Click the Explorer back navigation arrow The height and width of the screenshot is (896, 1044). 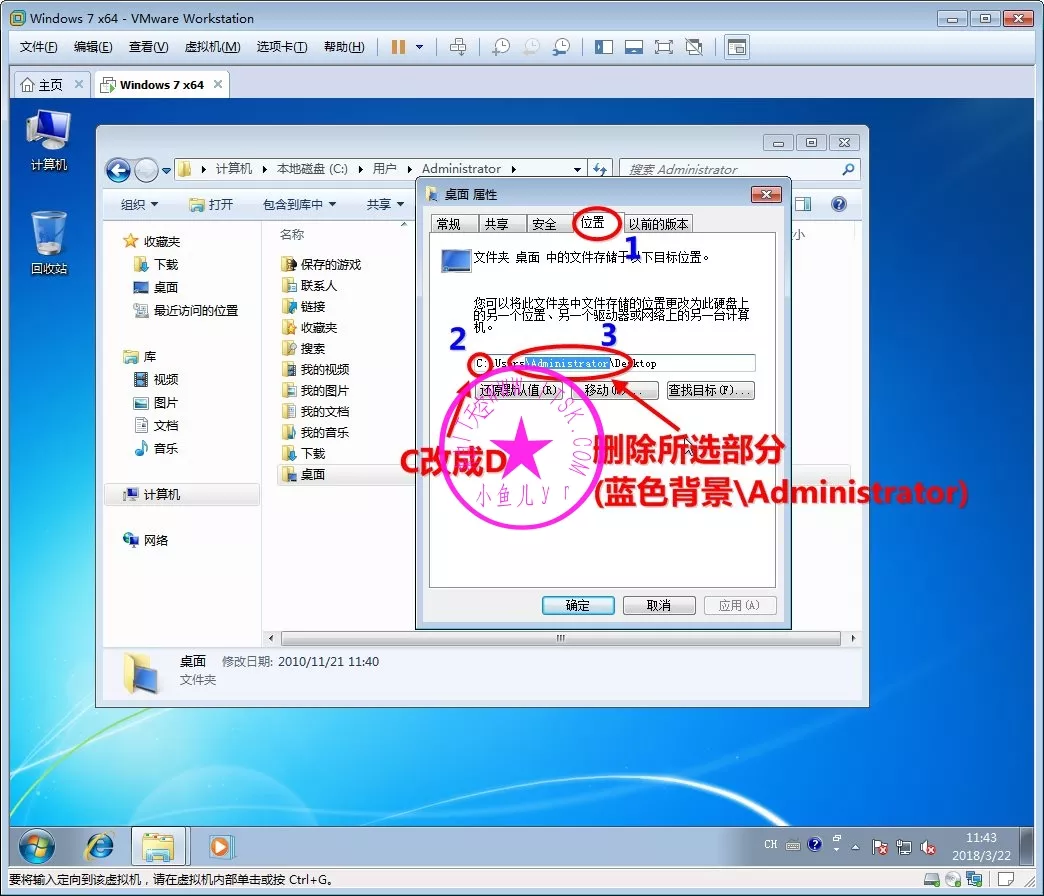click(118, 170)
